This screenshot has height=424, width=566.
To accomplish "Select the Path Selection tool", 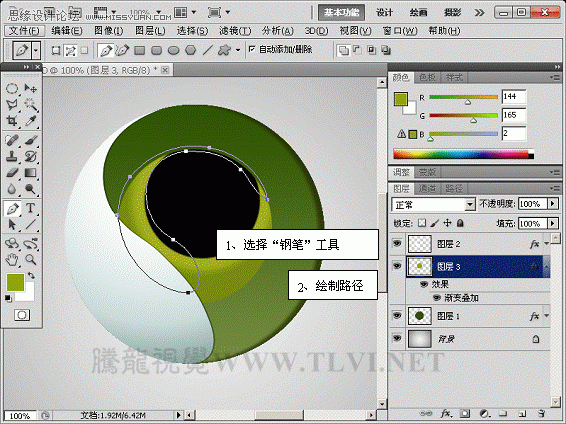I will point(12,224).
